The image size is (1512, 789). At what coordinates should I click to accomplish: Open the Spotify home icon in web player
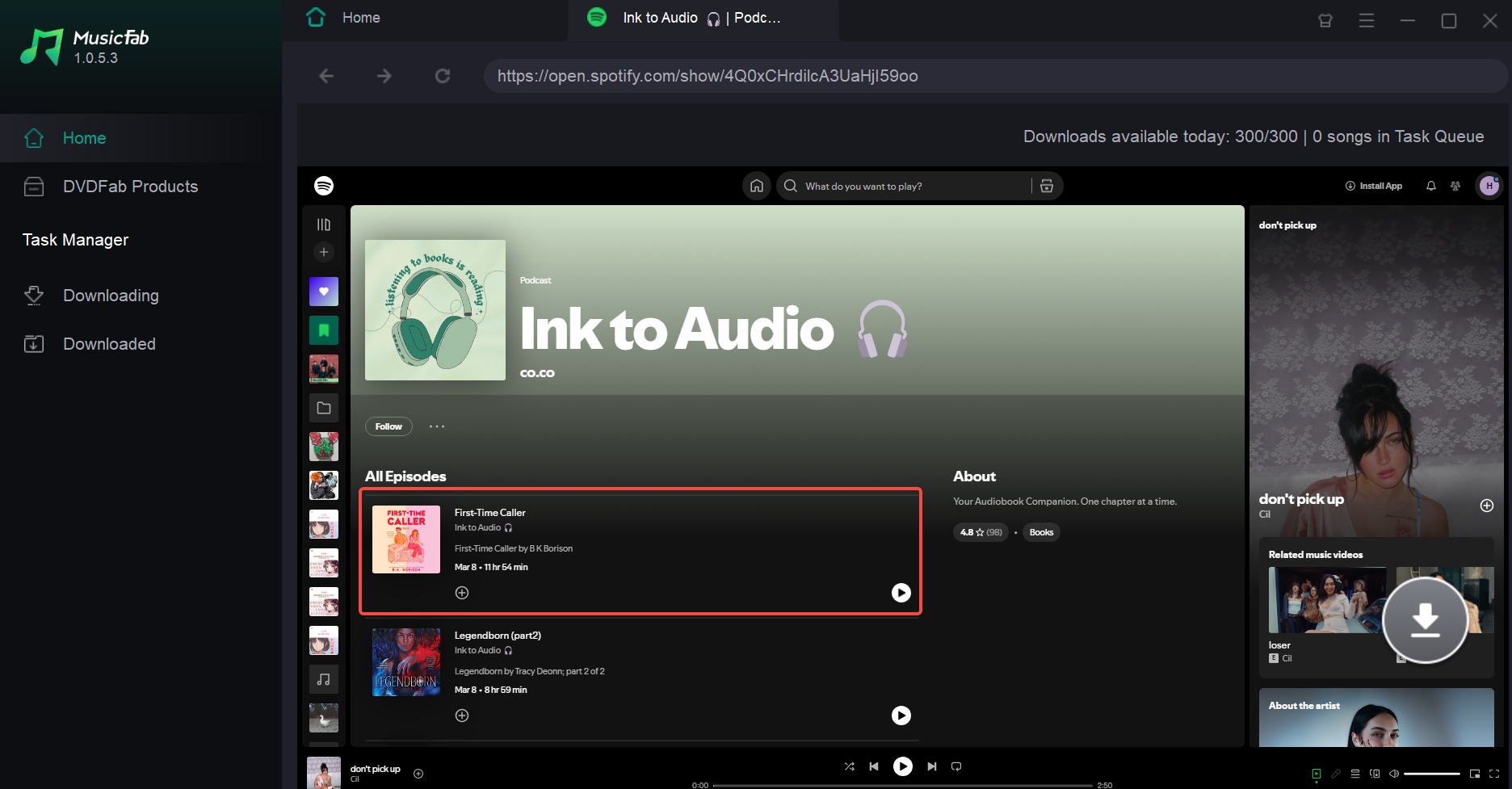757,186
